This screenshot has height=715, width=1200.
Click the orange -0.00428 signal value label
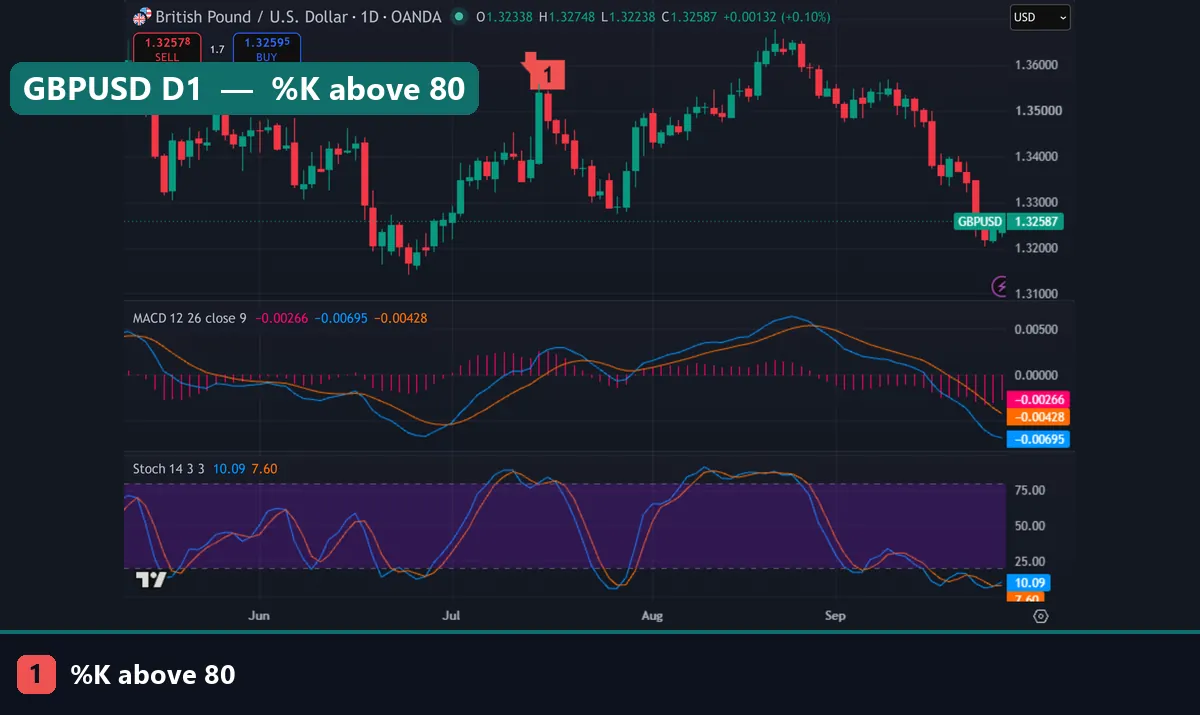coord(1040,417)
